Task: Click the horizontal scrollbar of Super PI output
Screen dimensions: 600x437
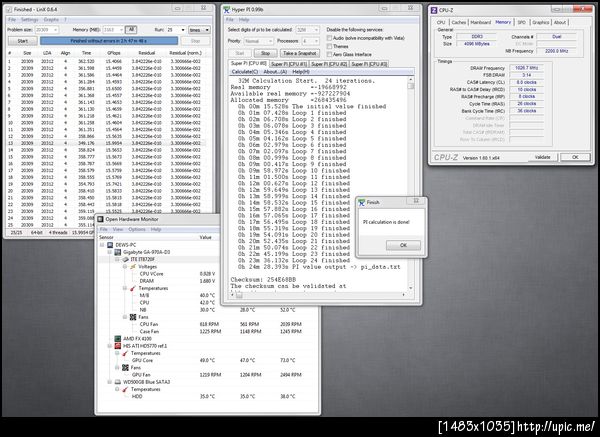Action: [319, 295]
